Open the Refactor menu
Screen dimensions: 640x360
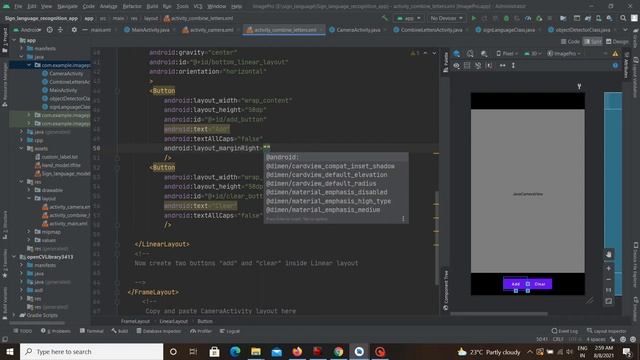(132, 6)
